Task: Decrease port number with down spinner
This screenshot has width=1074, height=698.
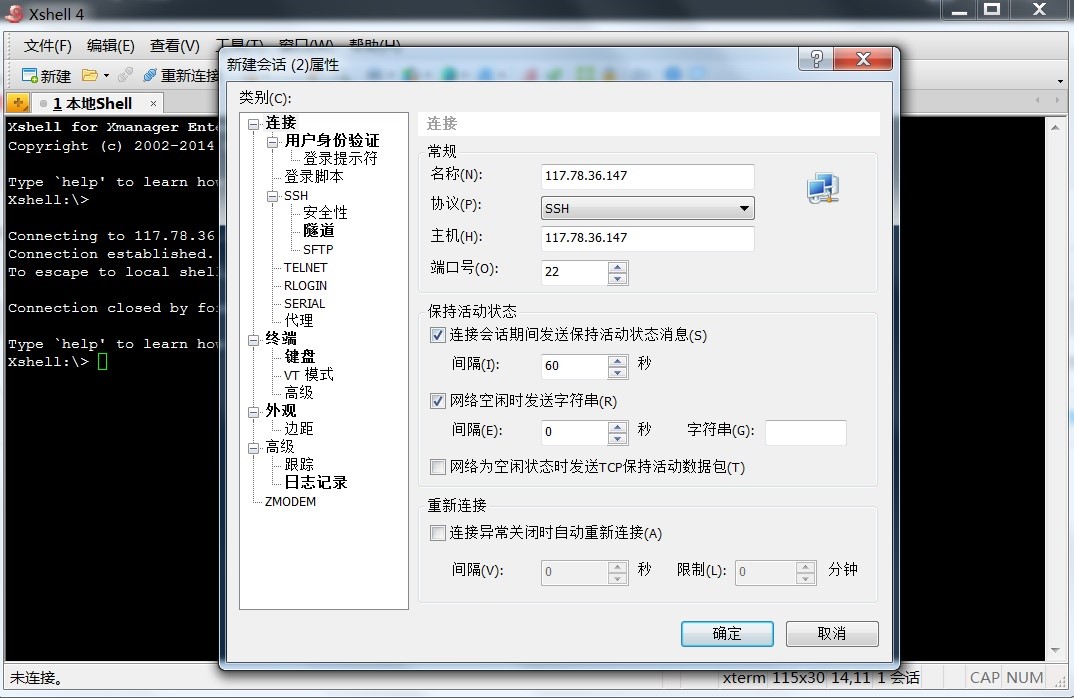Action: click(617, 278)
